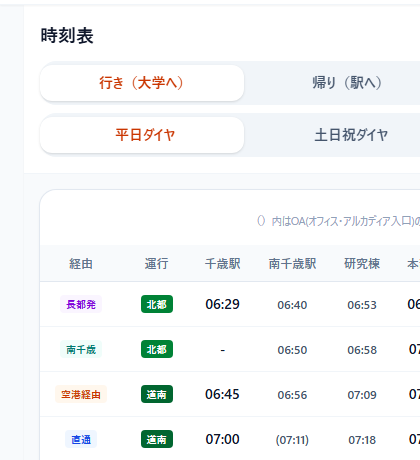Image resolution: width=420 pixels, height=460 pixels.
Task: Click the 内はOA note text
Action: (x=338, y=221)
